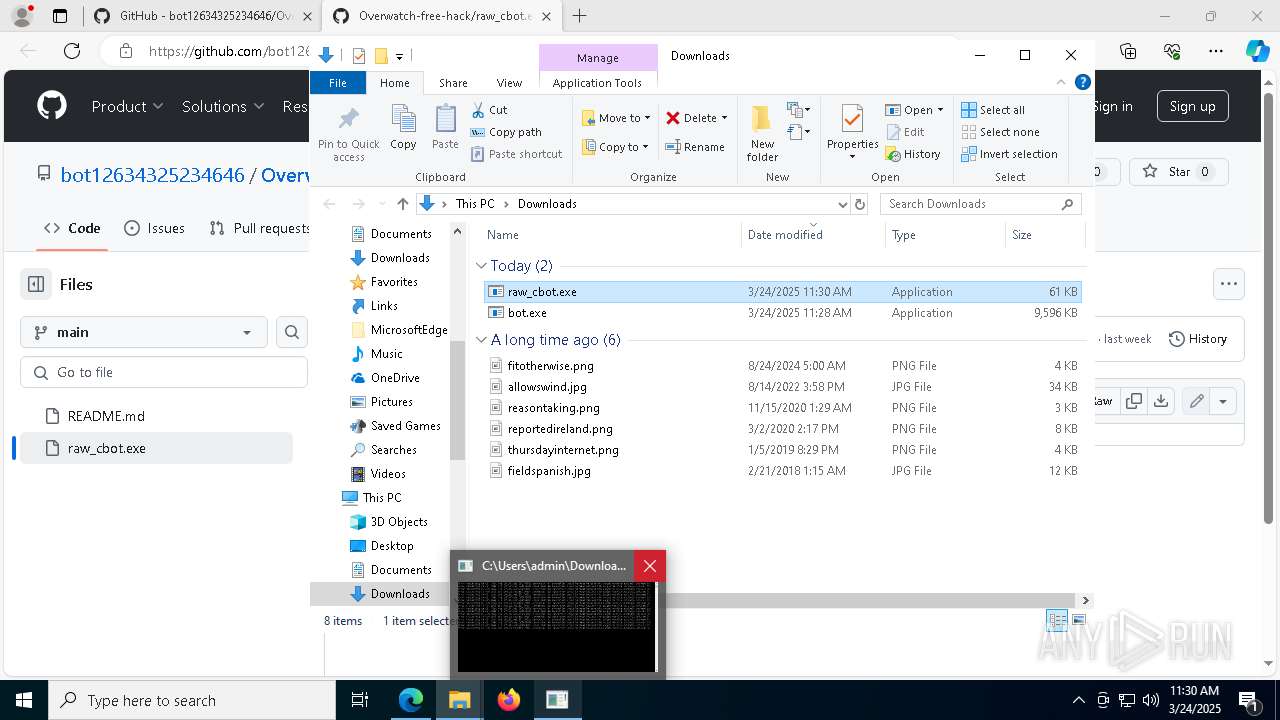This screenshot has height=720, width=1280.
Task: Switch to large icons view
Action: tap(1078, 621)
